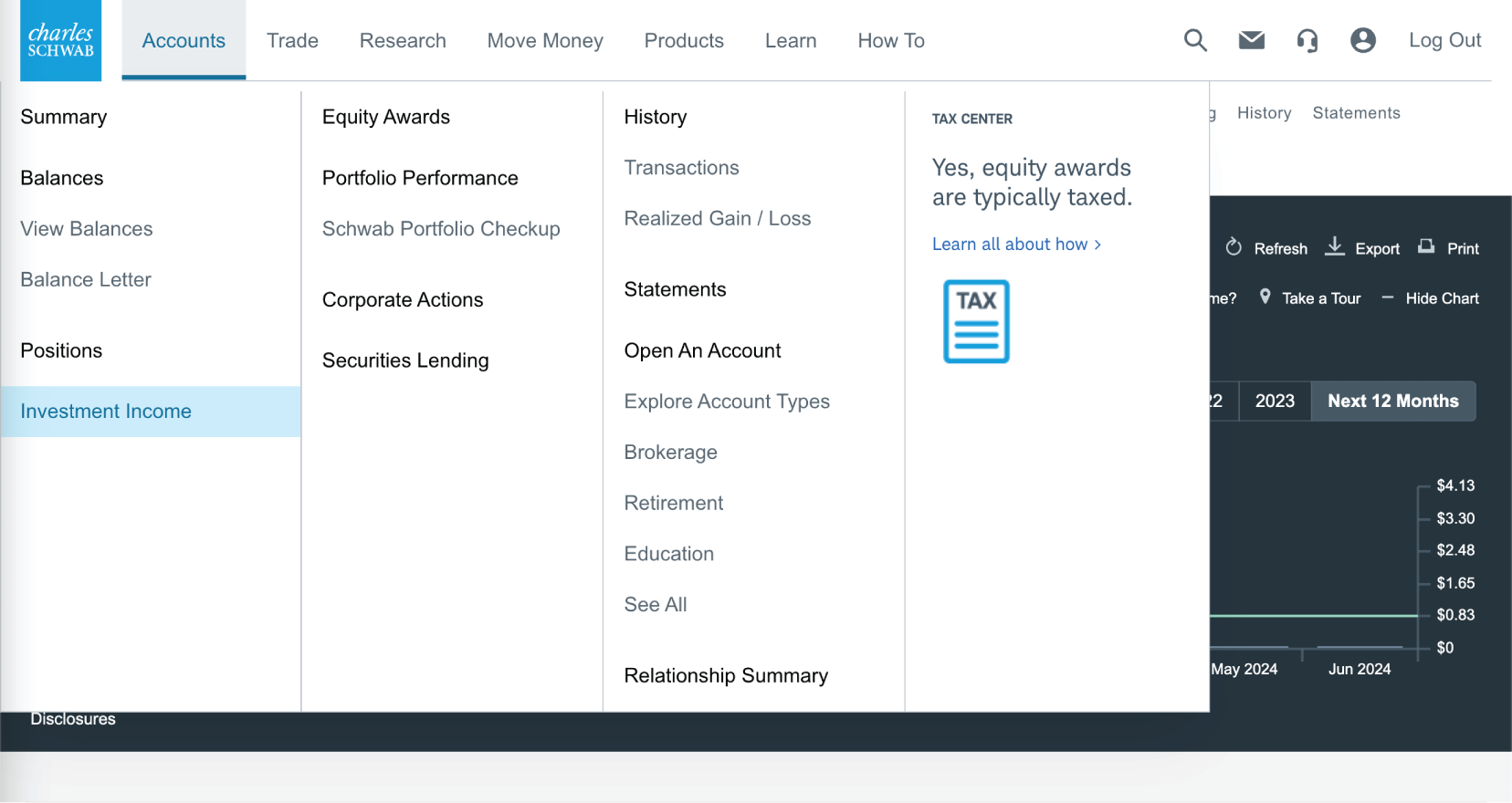Open the How To menu

[x=891, y=40]
